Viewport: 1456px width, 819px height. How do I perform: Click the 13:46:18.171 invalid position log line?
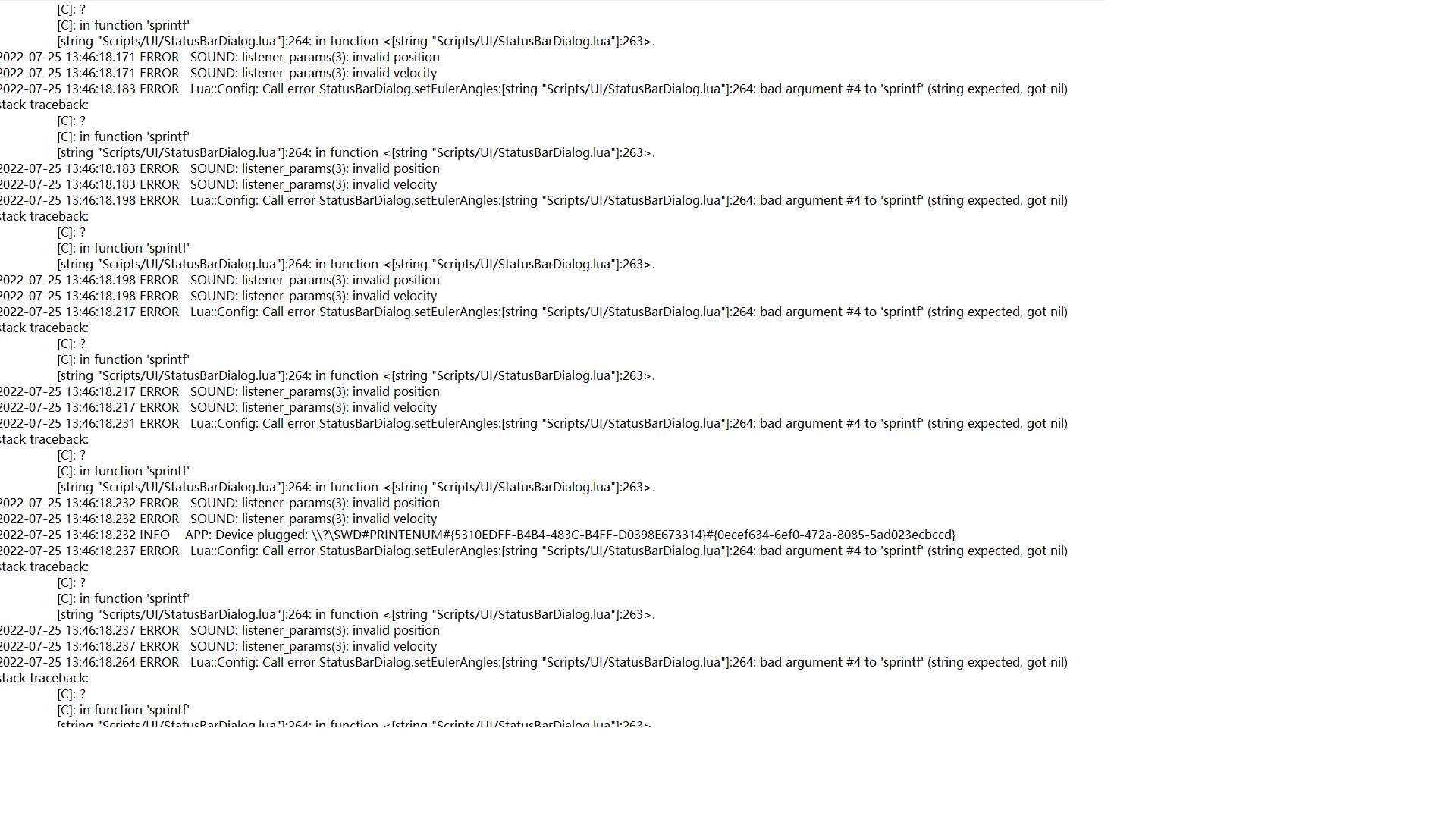point(220,57)
